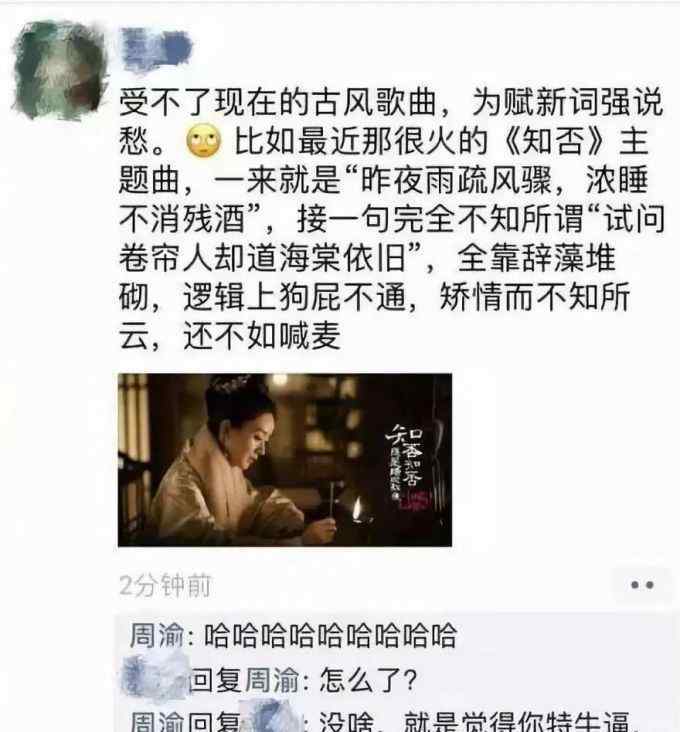
Task: Tap the 2分钟前 timestamp
Action: [x=166, y=585]
